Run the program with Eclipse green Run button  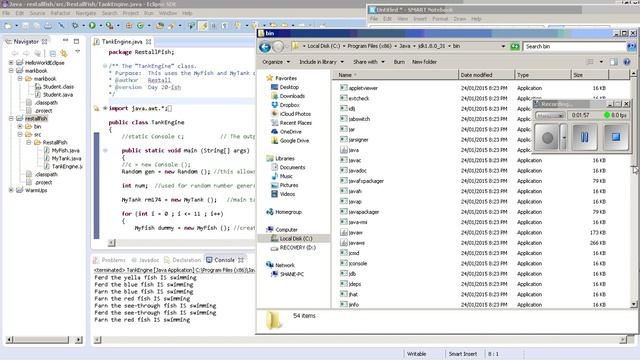pyautogui.click(x=92, y=25)
